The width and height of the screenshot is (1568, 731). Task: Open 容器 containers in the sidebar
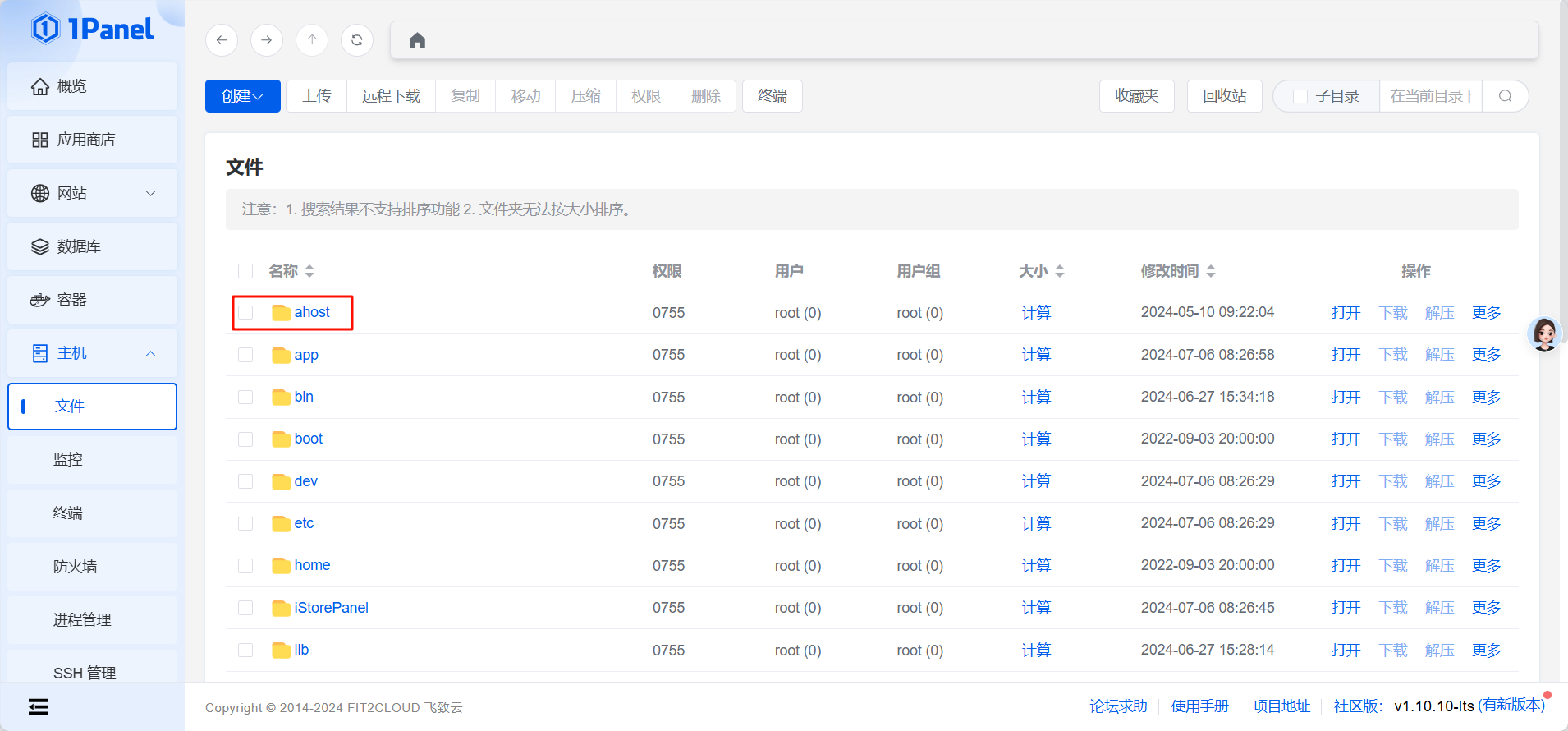tap(92, 300)
